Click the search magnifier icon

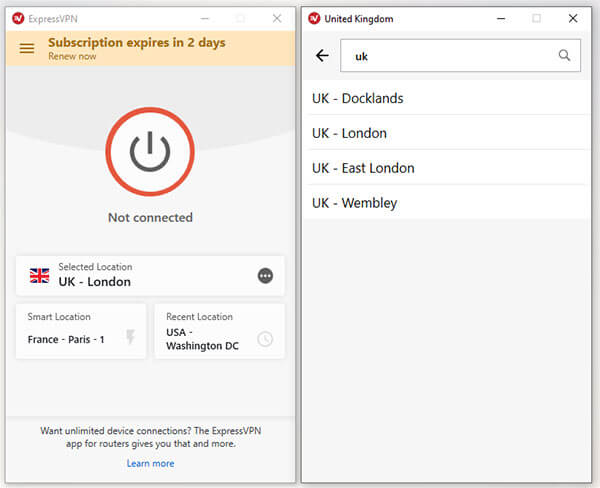tap(564, 55)
